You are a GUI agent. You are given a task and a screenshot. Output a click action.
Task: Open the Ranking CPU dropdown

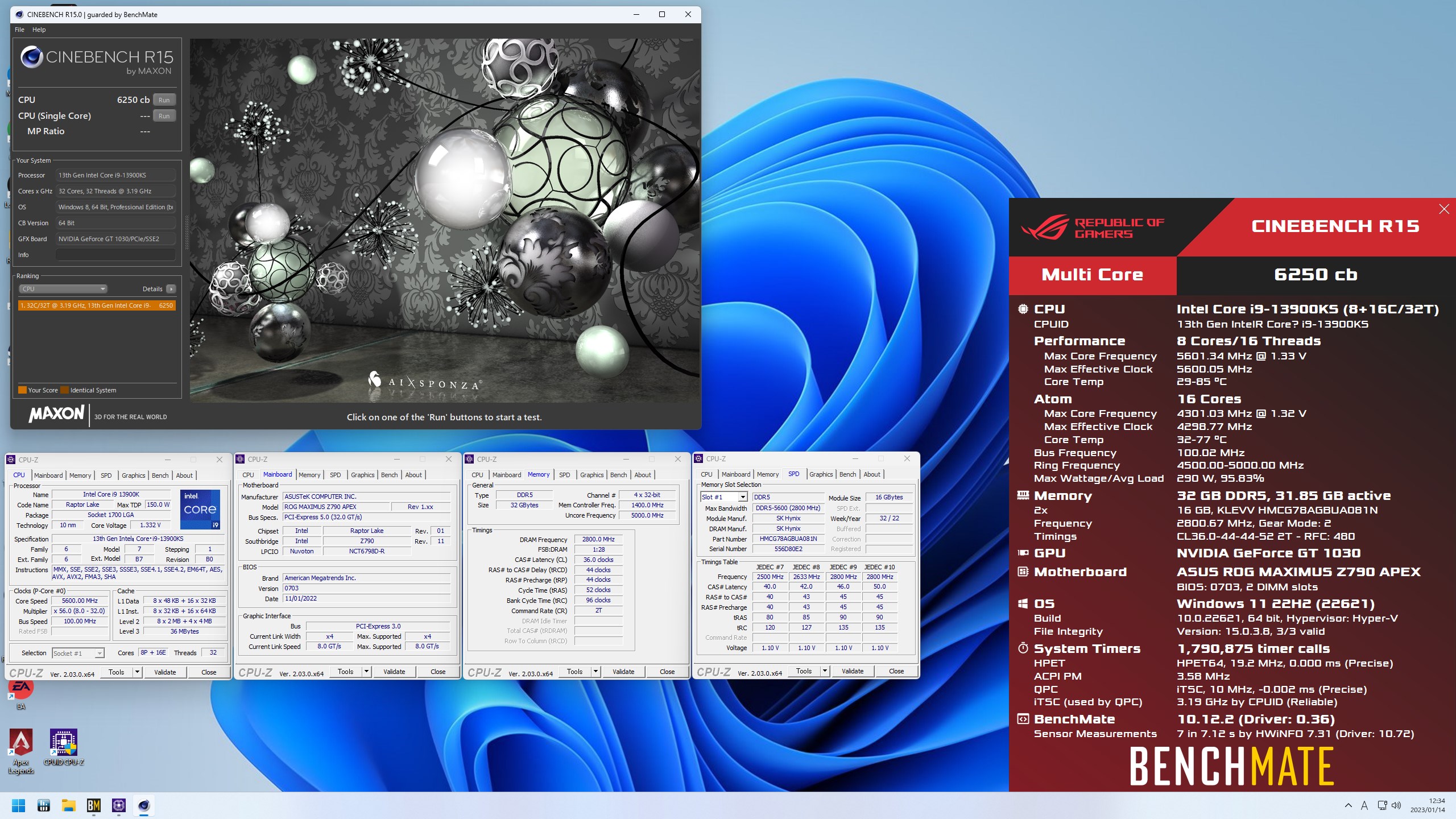click(63, 289)
